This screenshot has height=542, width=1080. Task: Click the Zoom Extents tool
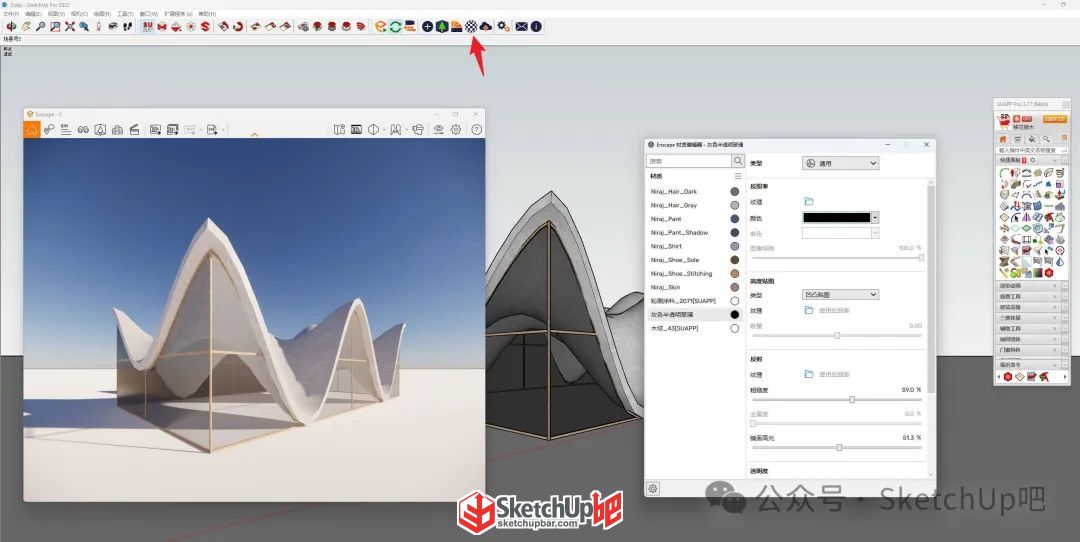coord(70,26)
